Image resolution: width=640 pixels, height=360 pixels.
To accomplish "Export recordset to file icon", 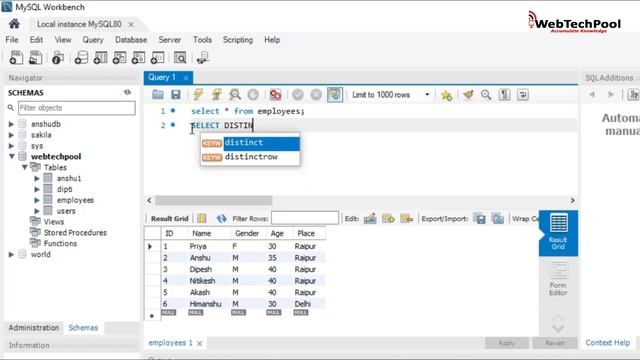I will (480, 218).
